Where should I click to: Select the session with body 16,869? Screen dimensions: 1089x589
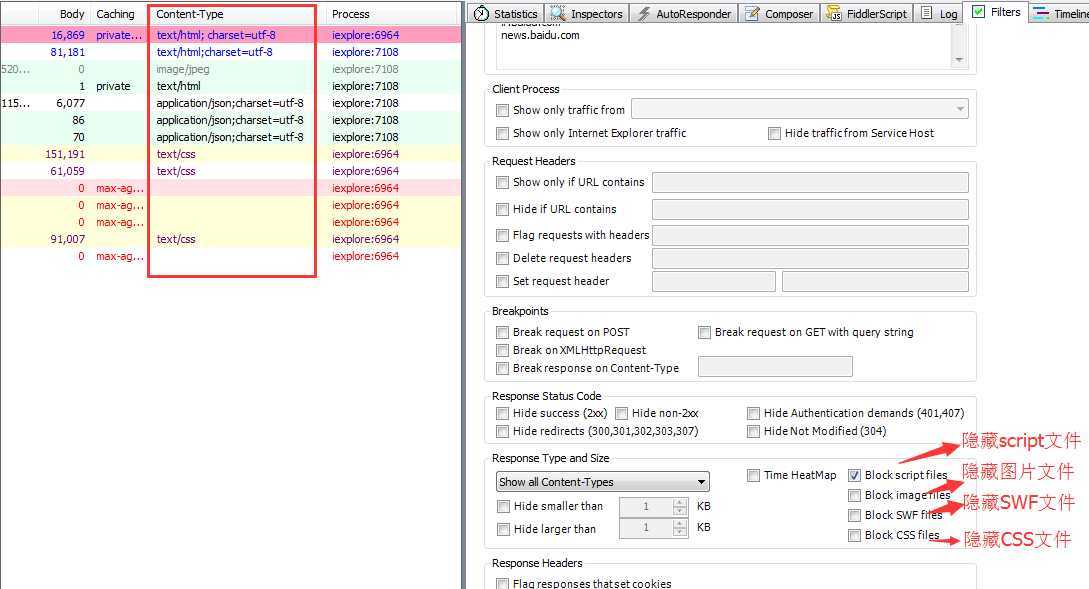click(x=230, y=35)
